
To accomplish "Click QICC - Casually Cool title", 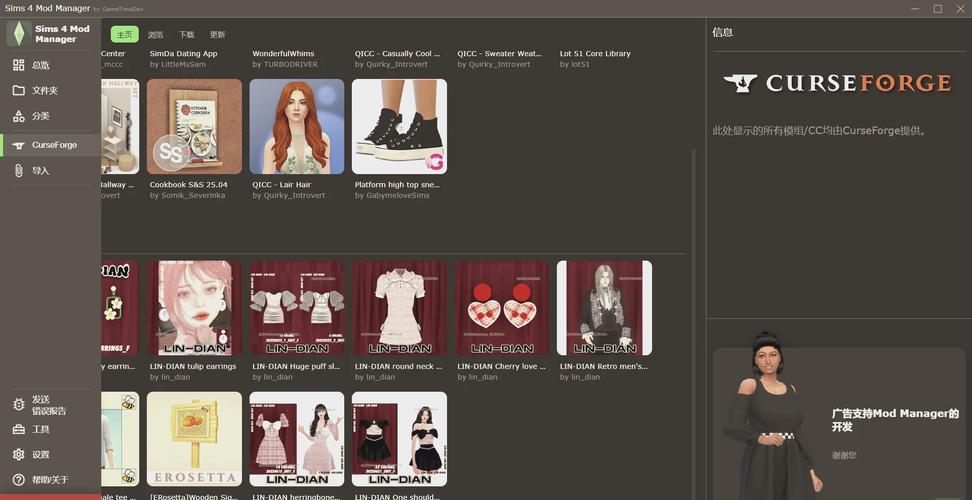I will coord(397,54).
